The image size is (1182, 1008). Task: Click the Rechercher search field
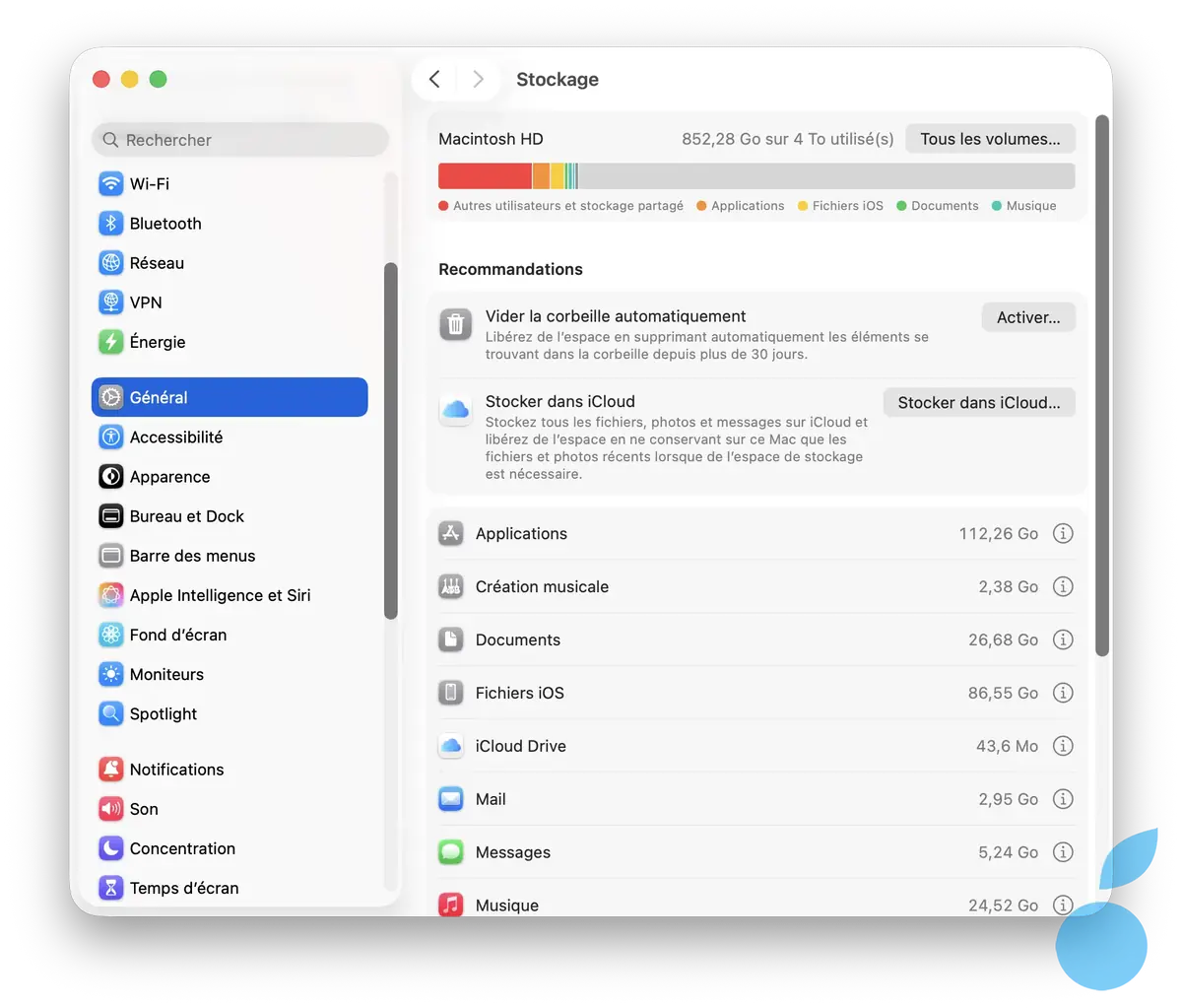241,140
